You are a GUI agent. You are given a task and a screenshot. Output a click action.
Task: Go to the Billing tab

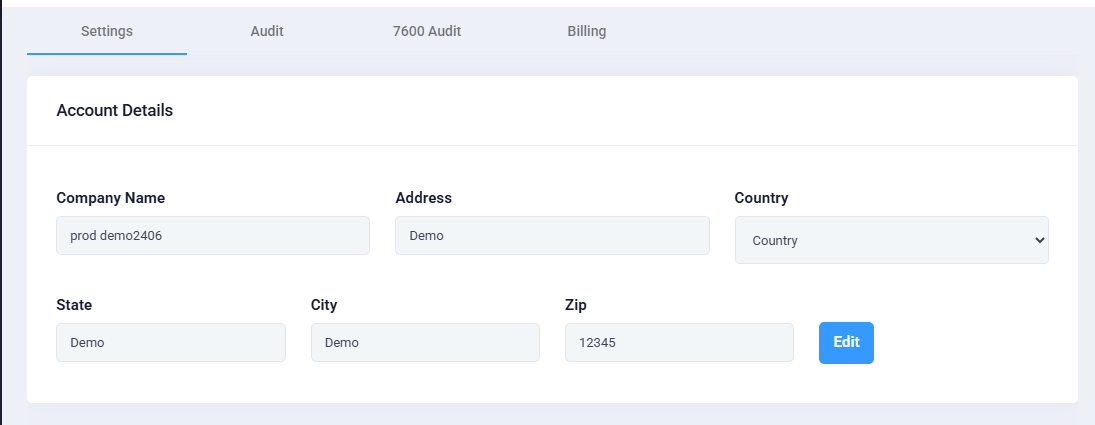point(587,31)
